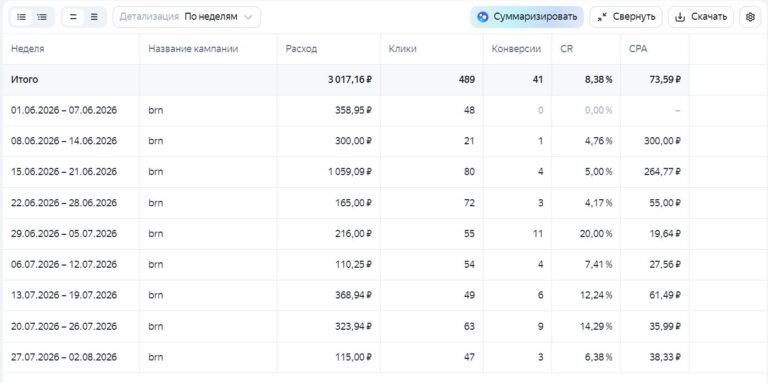The width and height of the screenshot is (768, 383).
Task: Click the Свернуть button
Action: click(626, 17)
